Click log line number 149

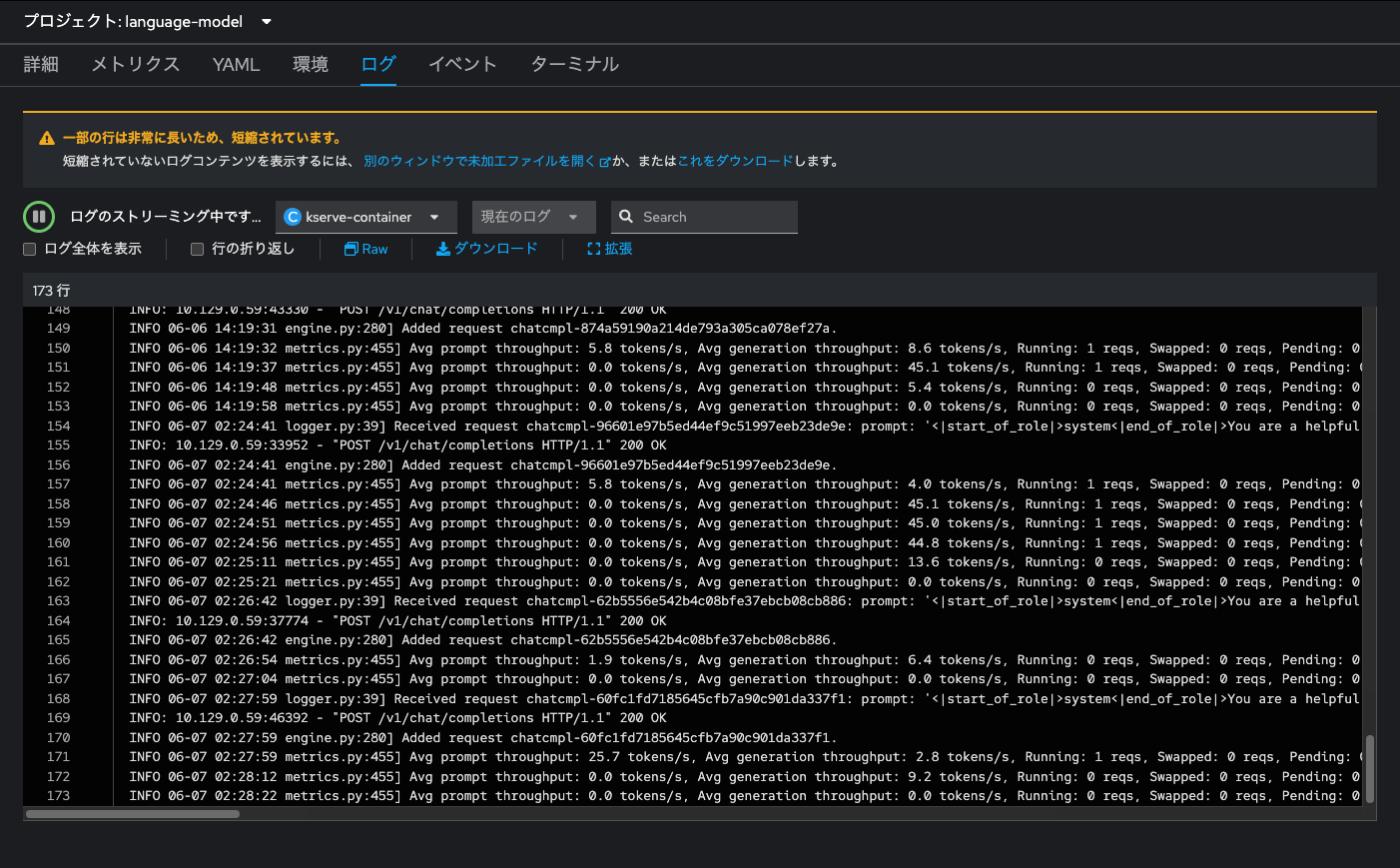(x=59, y=329)
